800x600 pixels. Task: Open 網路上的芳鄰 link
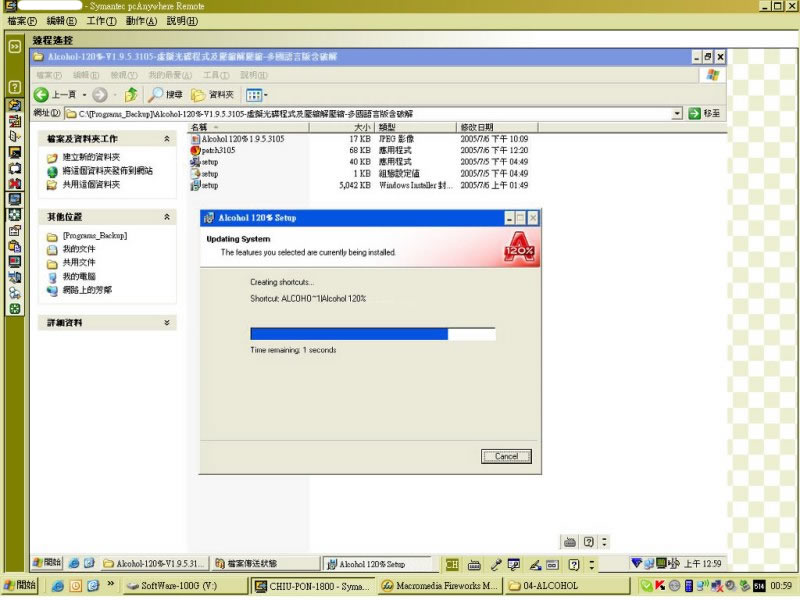pyautogui.click(x=87, y=290)
